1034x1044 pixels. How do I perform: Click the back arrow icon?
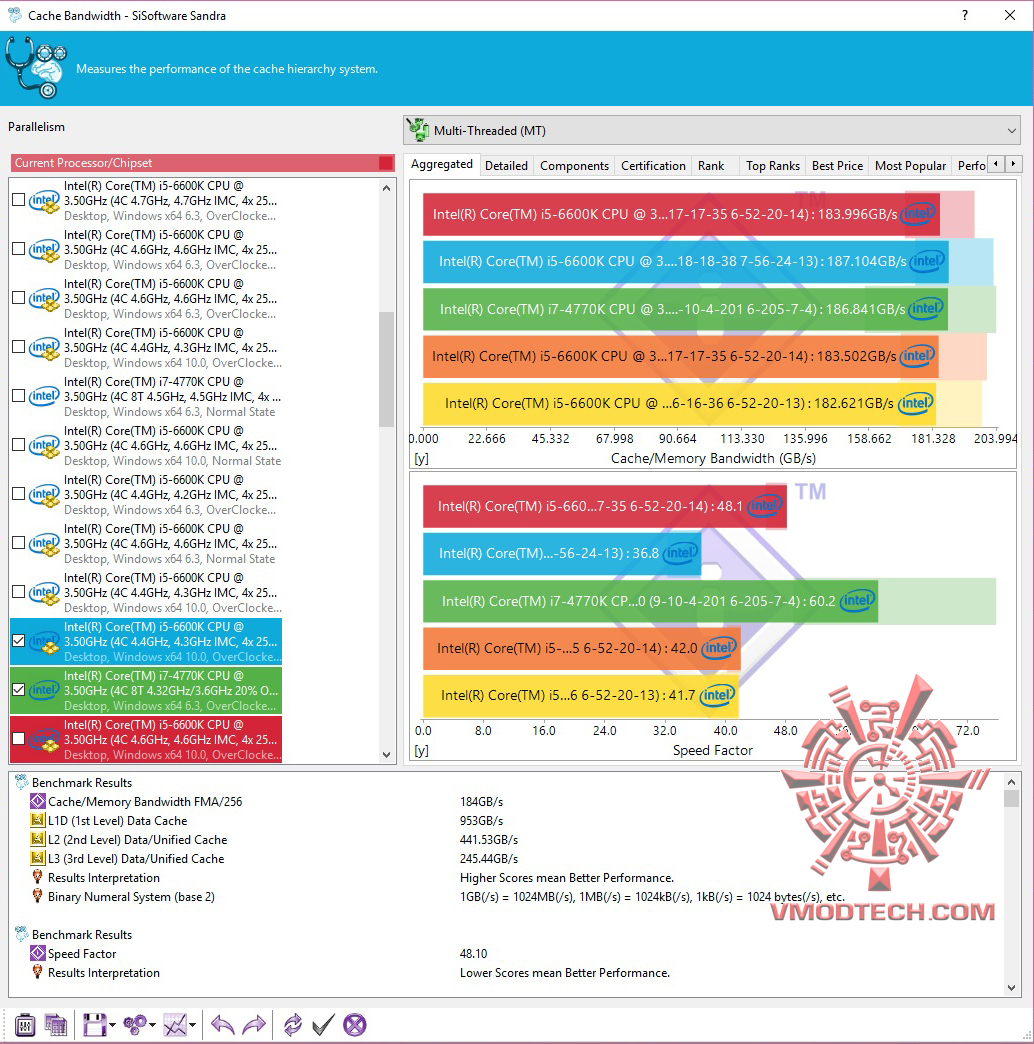point(222,1025)
